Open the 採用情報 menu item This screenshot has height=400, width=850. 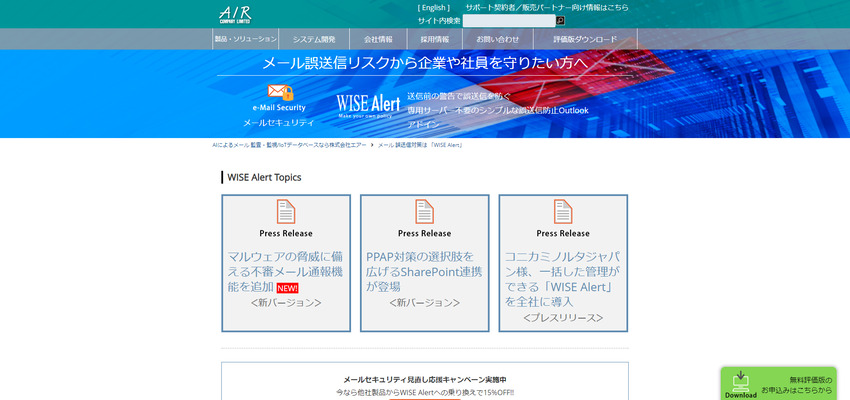[x=434, y=39]
